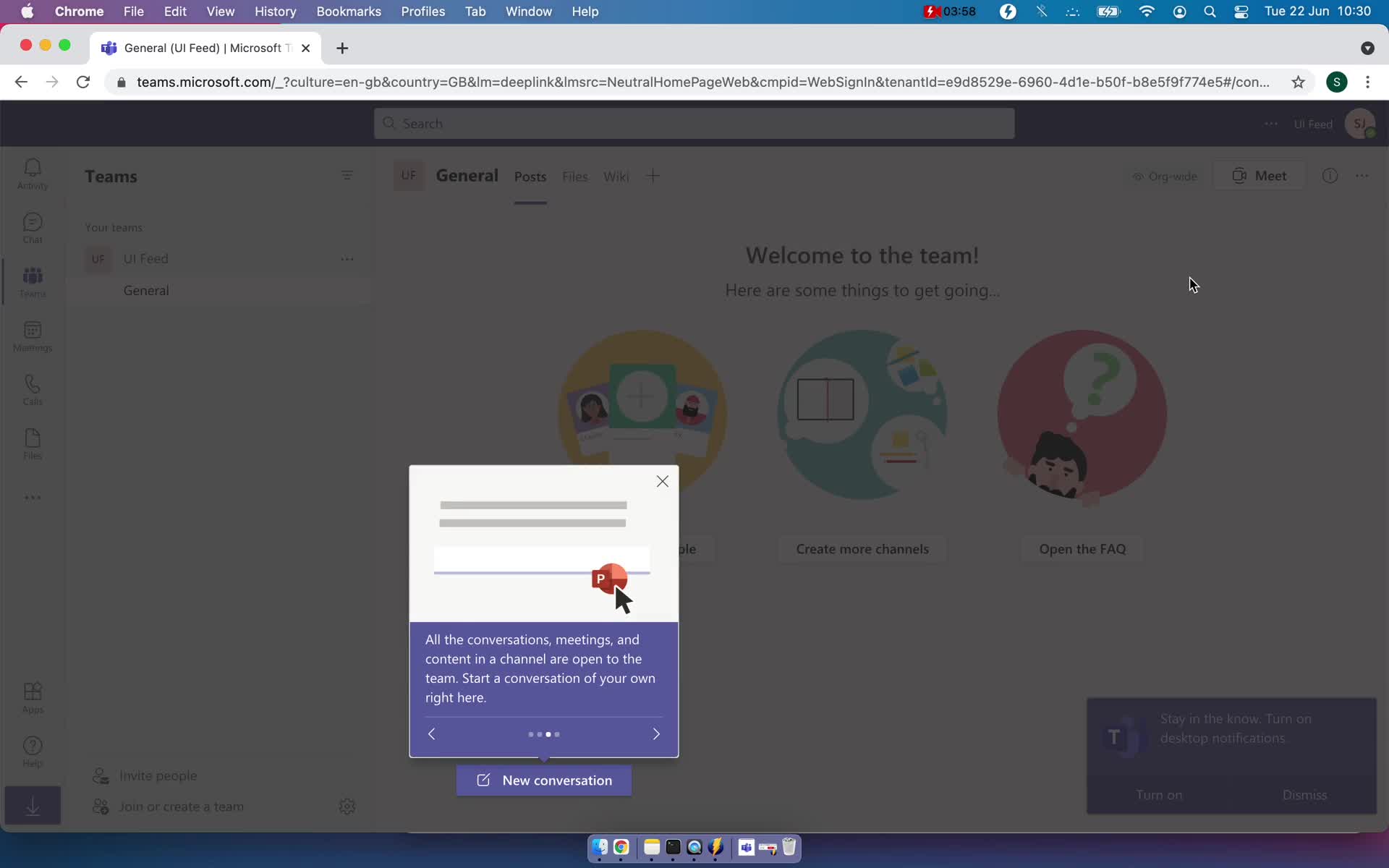Open the Files icon in sidebar
The height and width of the screenshot is (868, 1389).
tap(32, 443)
